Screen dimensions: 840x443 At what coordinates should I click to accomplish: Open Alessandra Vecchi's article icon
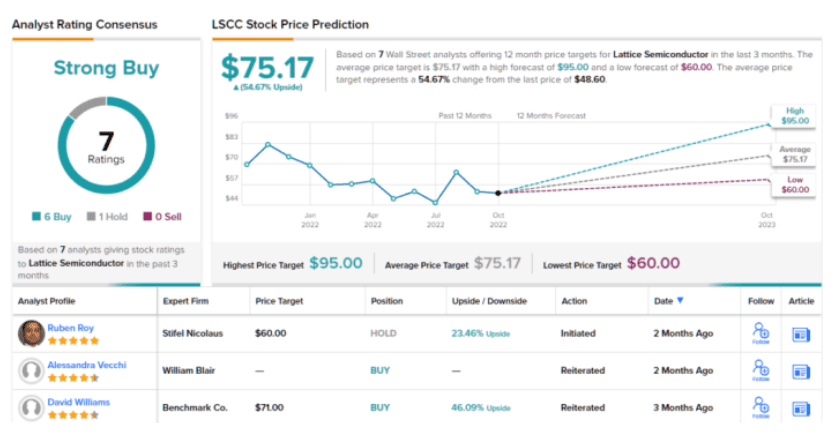point(801,372)
